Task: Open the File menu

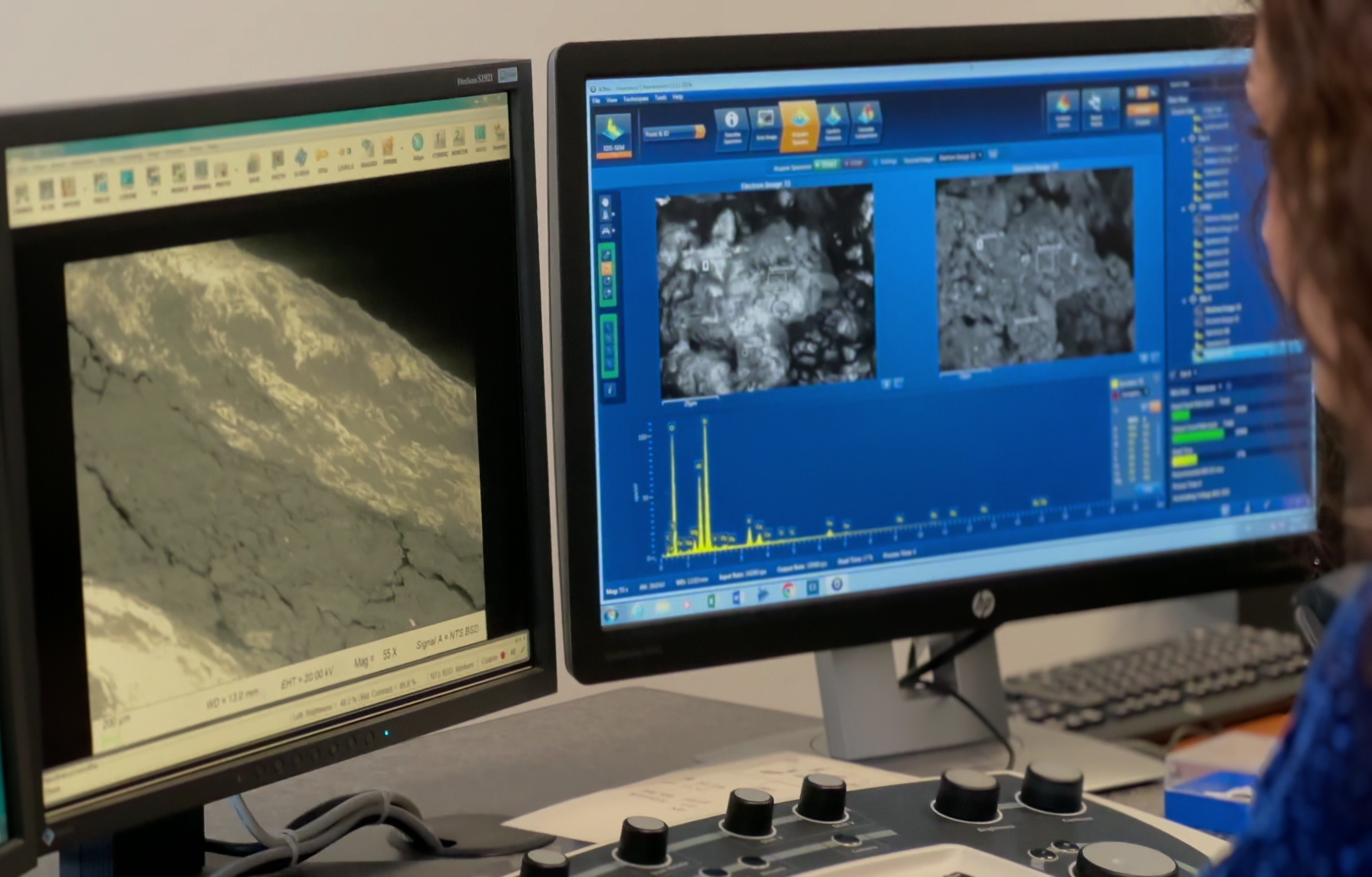Action: click(596, 101)
